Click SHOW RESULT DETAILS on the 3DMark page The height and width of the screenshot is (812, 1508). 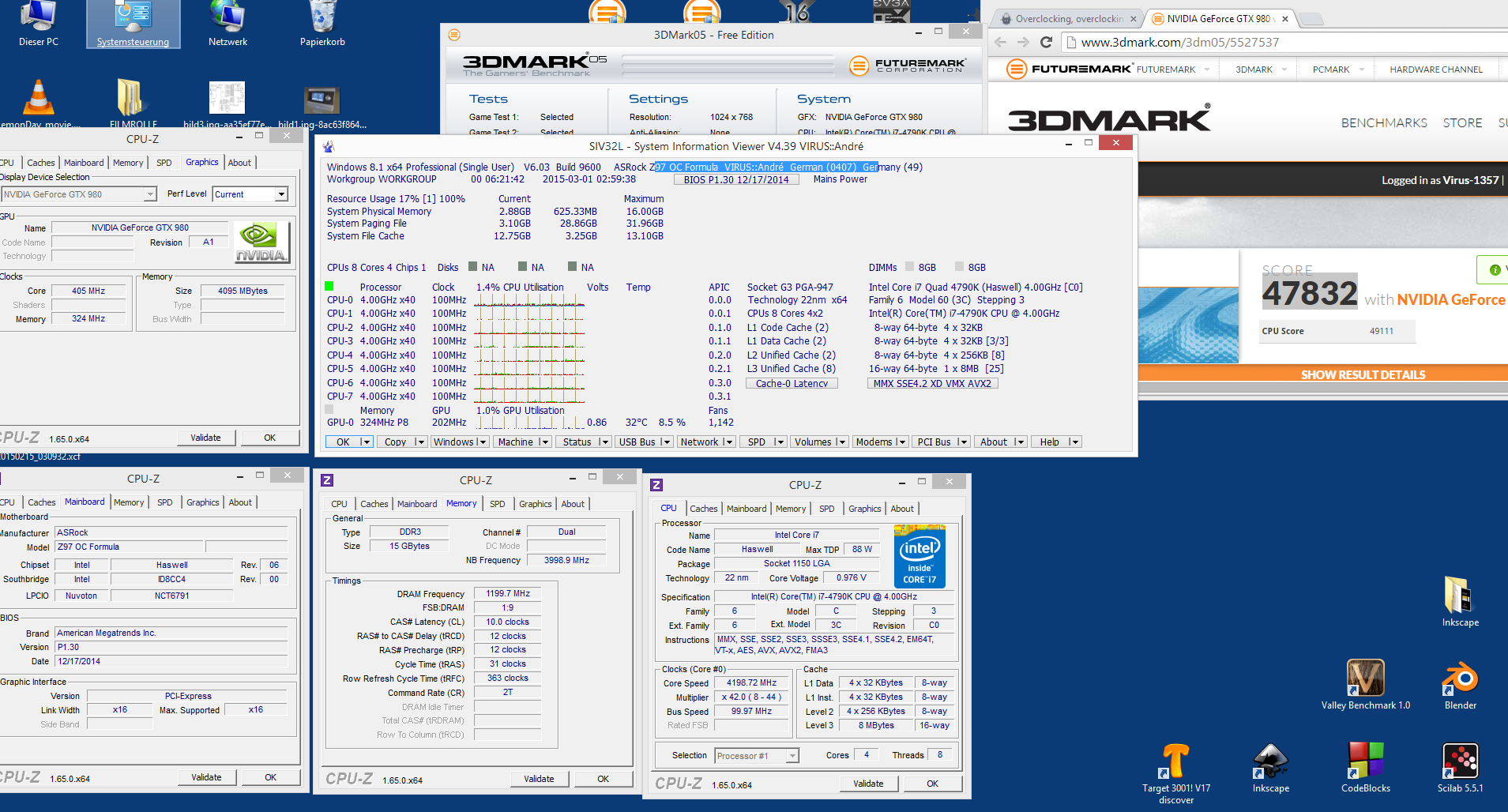[x=1363, y=374]
